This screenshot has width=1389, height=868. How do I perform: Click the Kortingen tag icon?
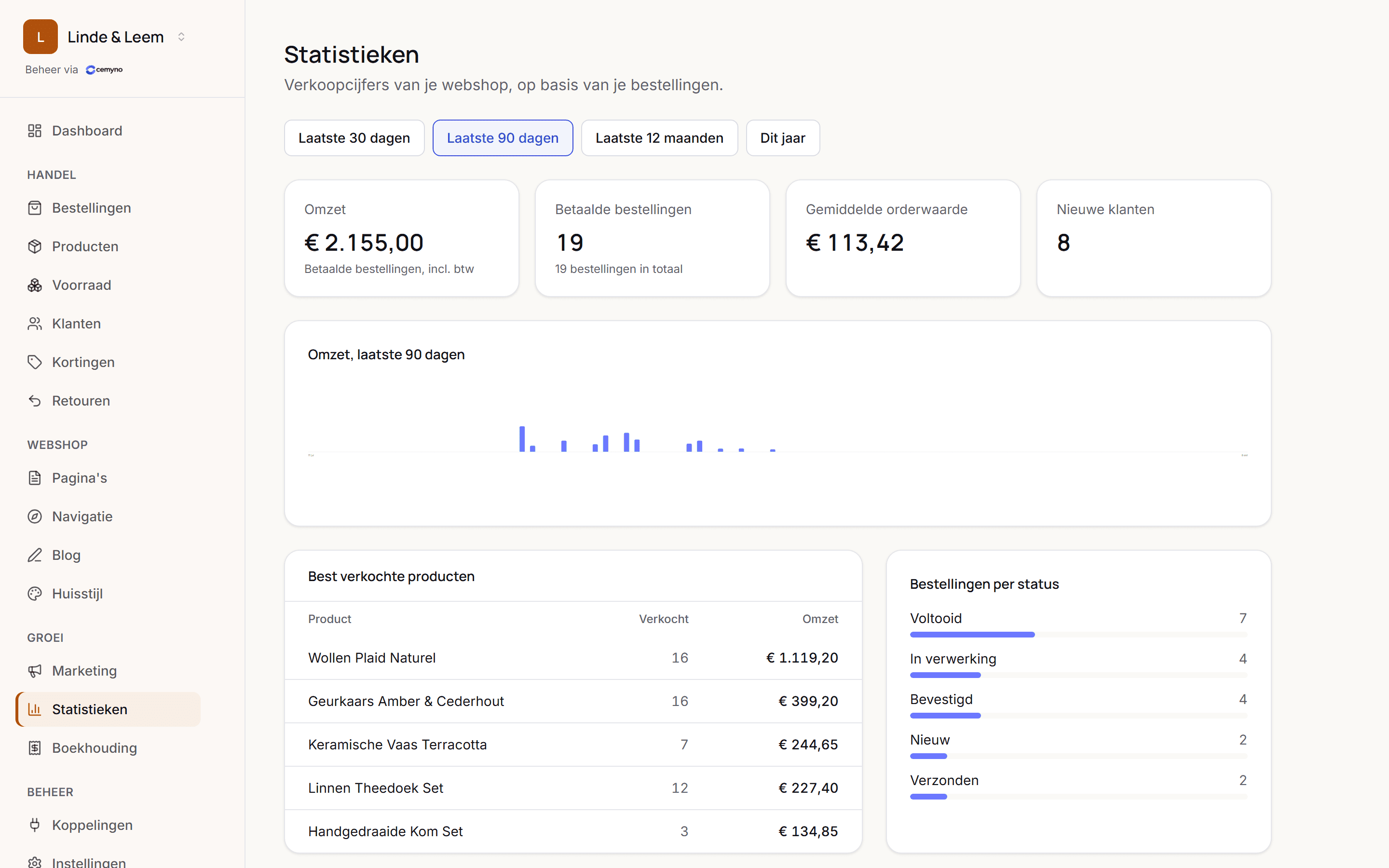pyautogui.click(x=34, y=362)
